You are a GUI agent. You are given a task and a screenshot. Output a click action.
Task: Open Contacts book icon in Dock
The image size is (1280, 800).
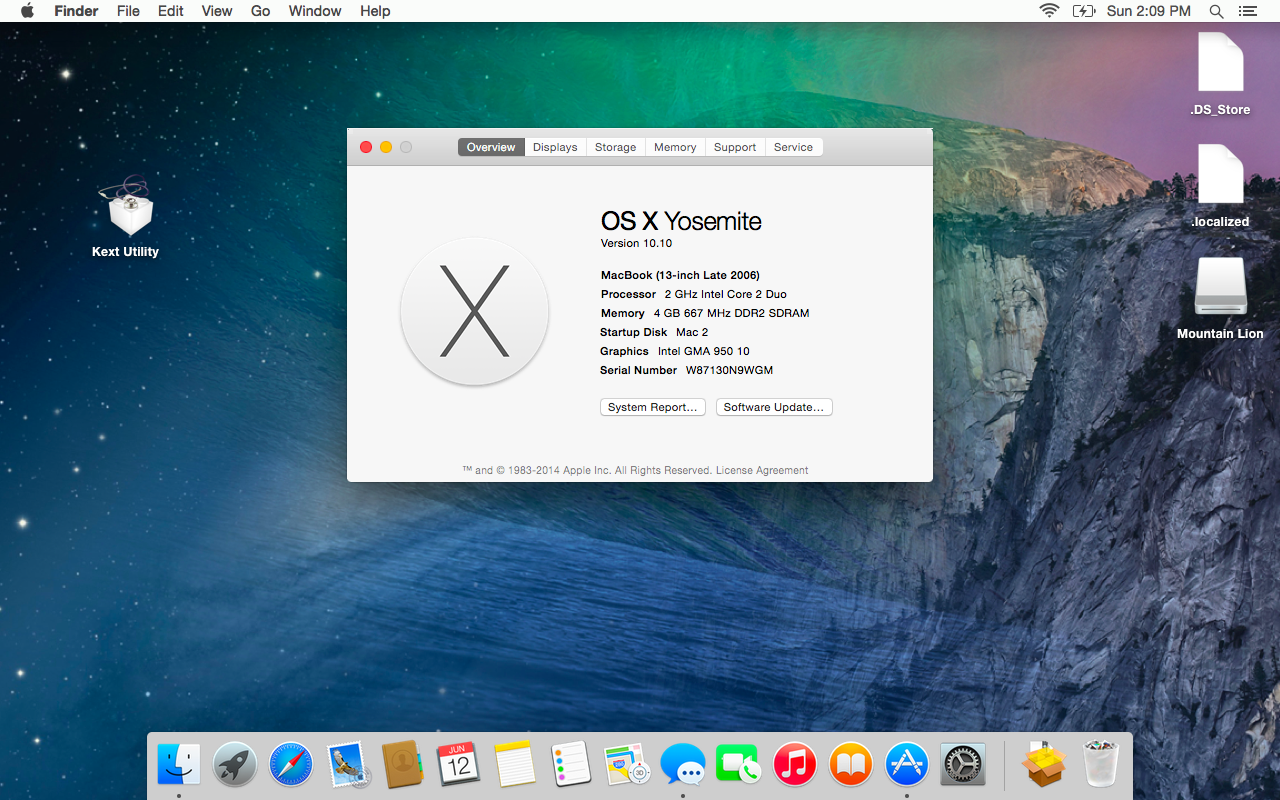[403, 765]
